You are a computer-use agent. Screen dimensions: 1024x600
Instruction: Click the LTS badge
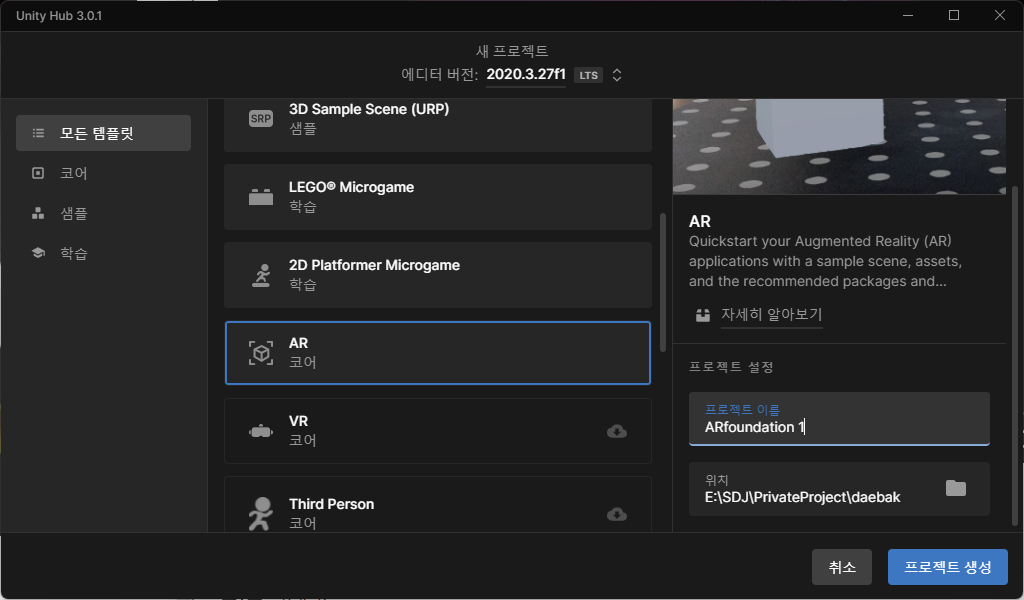[x=588, y=75]
